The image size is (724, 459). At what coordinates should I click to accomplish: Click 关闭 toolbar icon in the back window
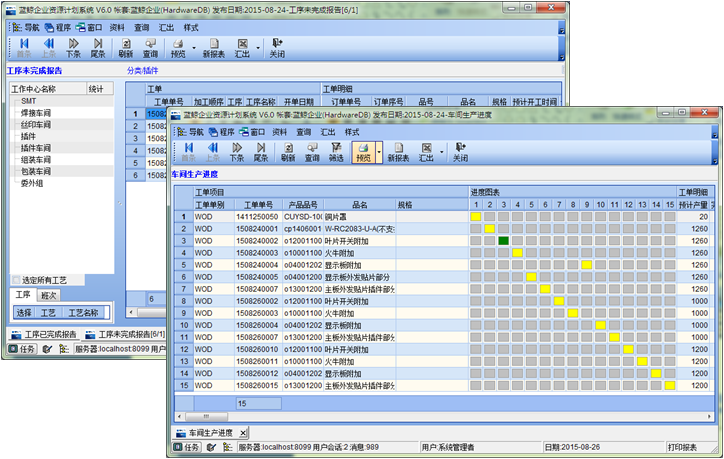coord(277,48)
